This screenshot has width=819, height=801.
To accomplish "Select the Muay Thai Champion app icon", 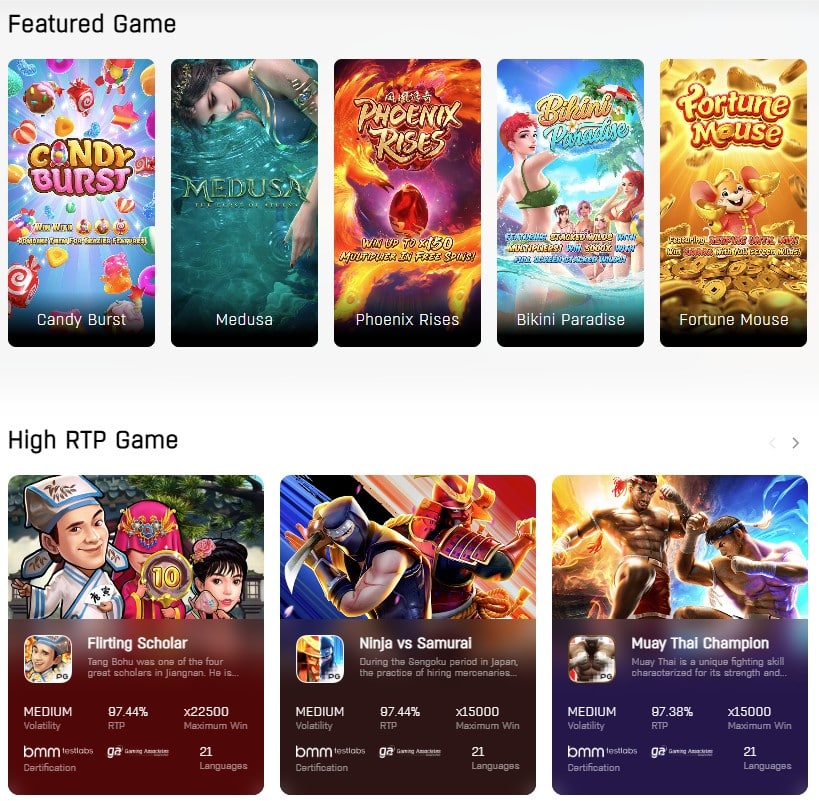I will [x=592, y=659].
